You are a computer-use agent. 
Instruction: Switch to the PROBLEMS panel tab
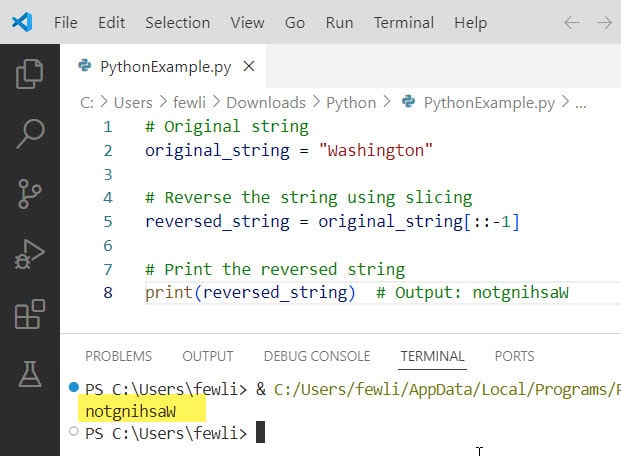click(x=118, y=356)
